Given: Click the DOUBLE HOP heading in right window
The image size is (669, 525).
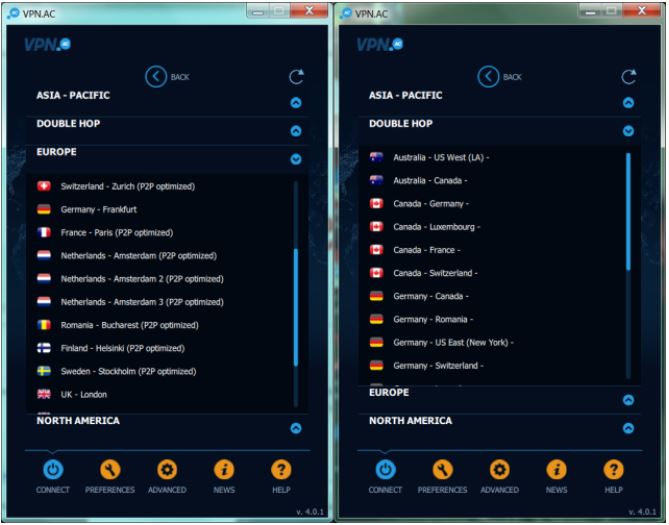Looking at the screenshot, I should coord(401,124).
